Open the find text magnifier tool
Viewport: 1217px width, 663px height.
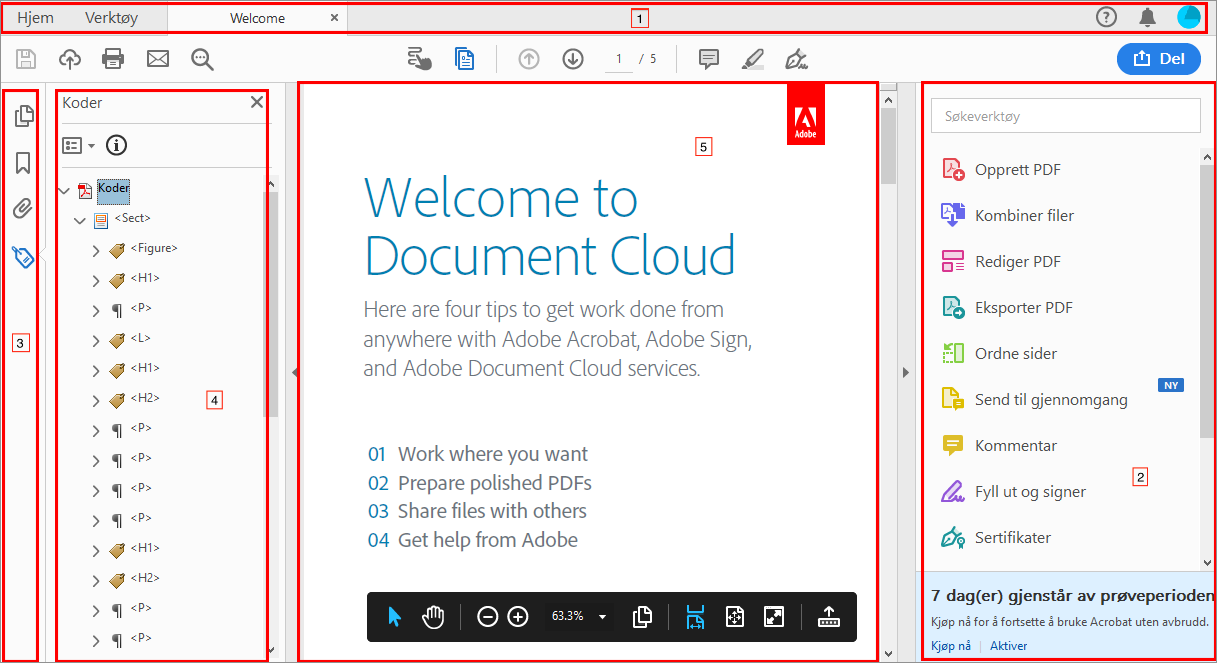[x=203, y=59]
